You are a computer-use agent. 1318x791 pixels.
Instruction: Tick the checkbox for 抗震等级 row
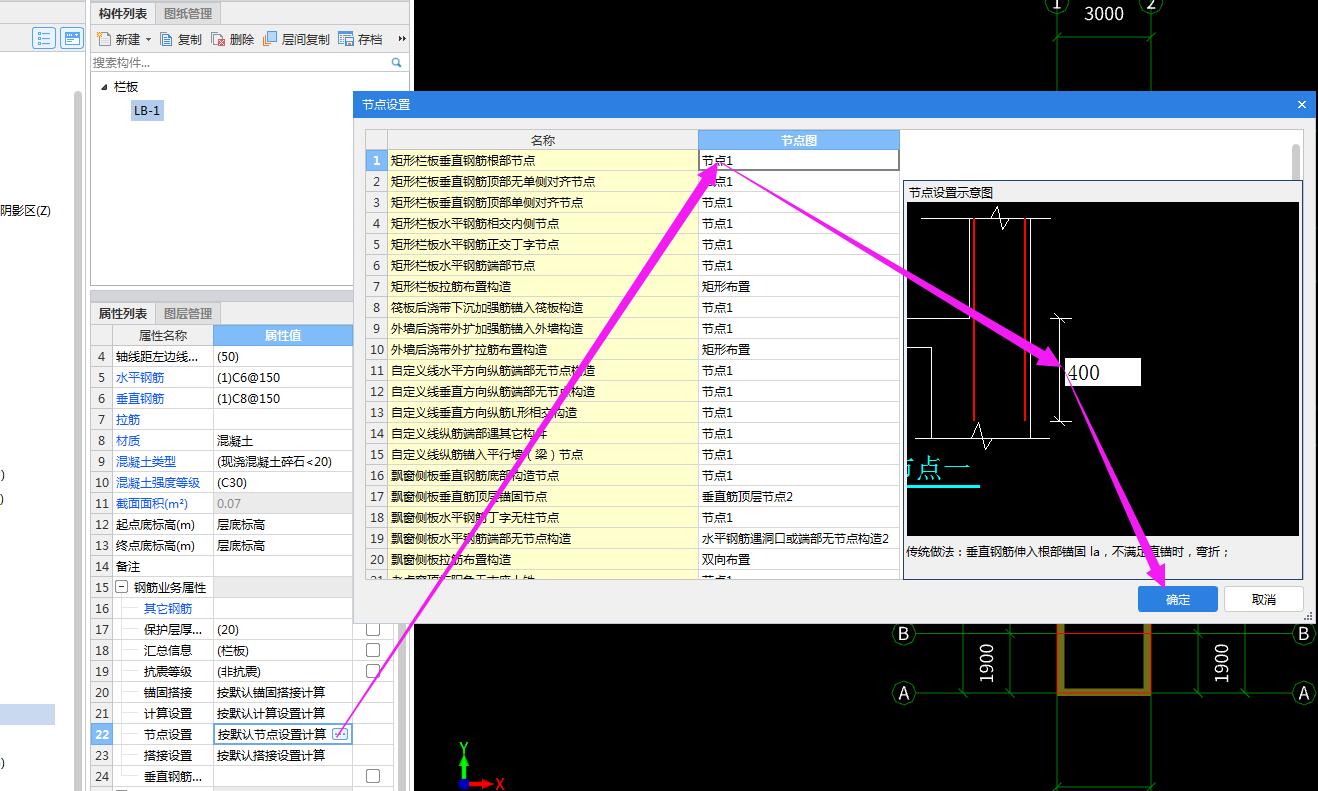(x=373, y=671)
